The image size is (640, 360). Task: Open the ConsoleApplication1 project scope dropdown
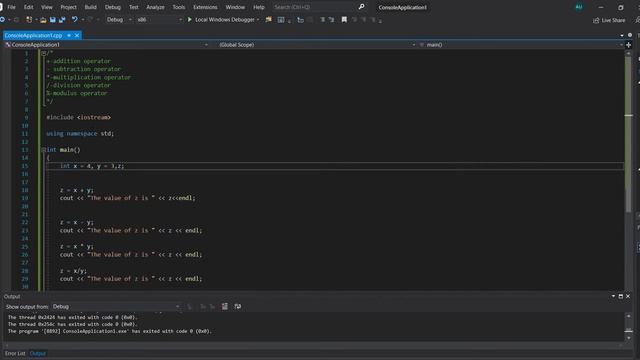(x=107, y=44)
